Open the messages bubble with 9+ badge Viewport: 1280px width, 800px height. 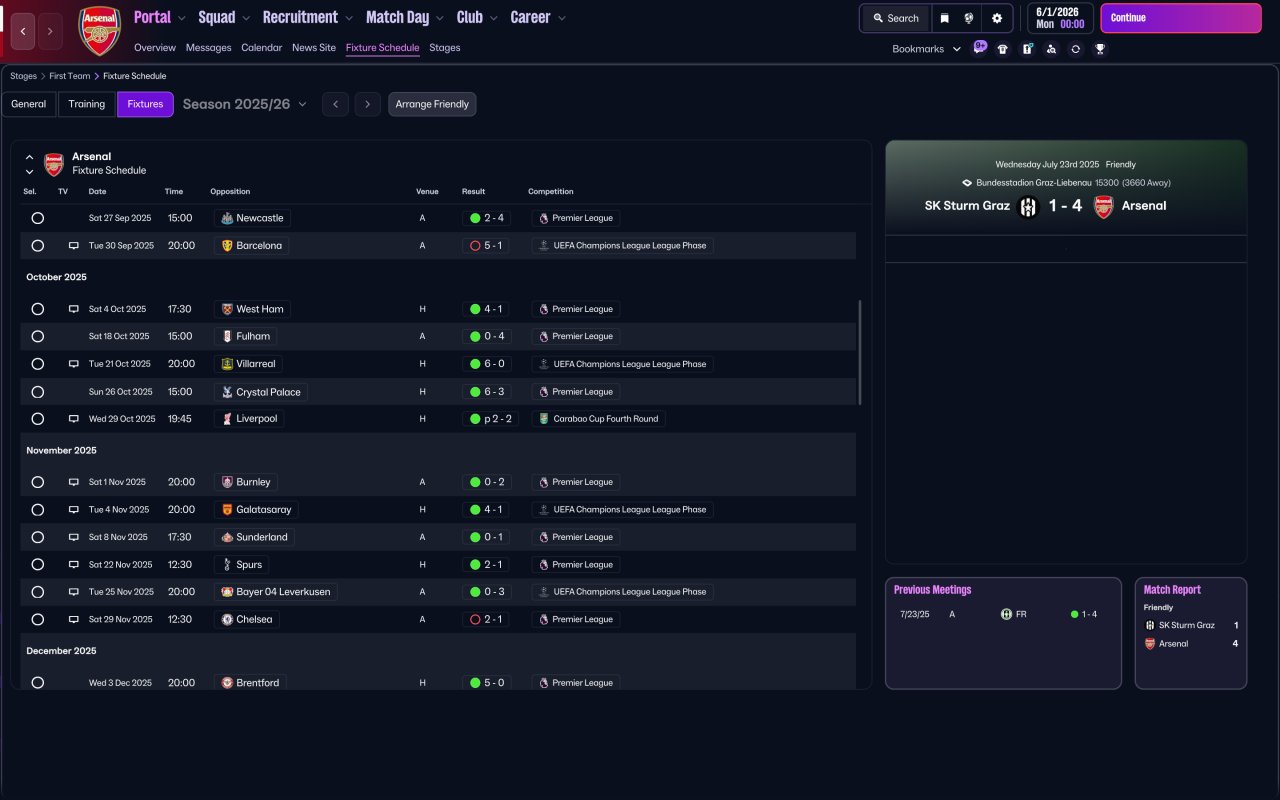coord(979,47)
